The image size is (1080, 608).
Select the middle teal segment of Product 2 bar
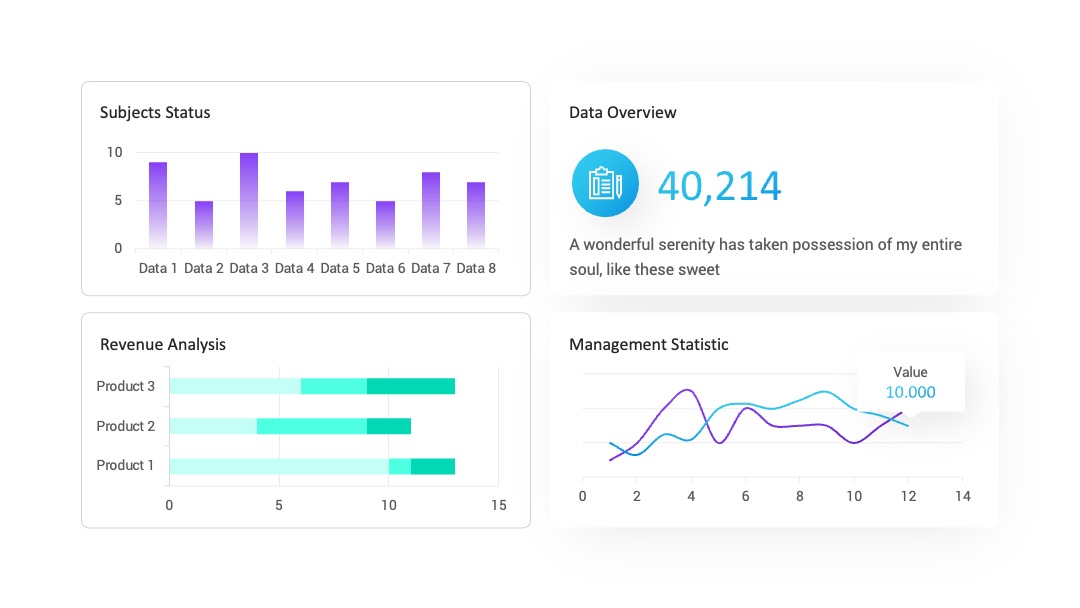pos(312,426)
